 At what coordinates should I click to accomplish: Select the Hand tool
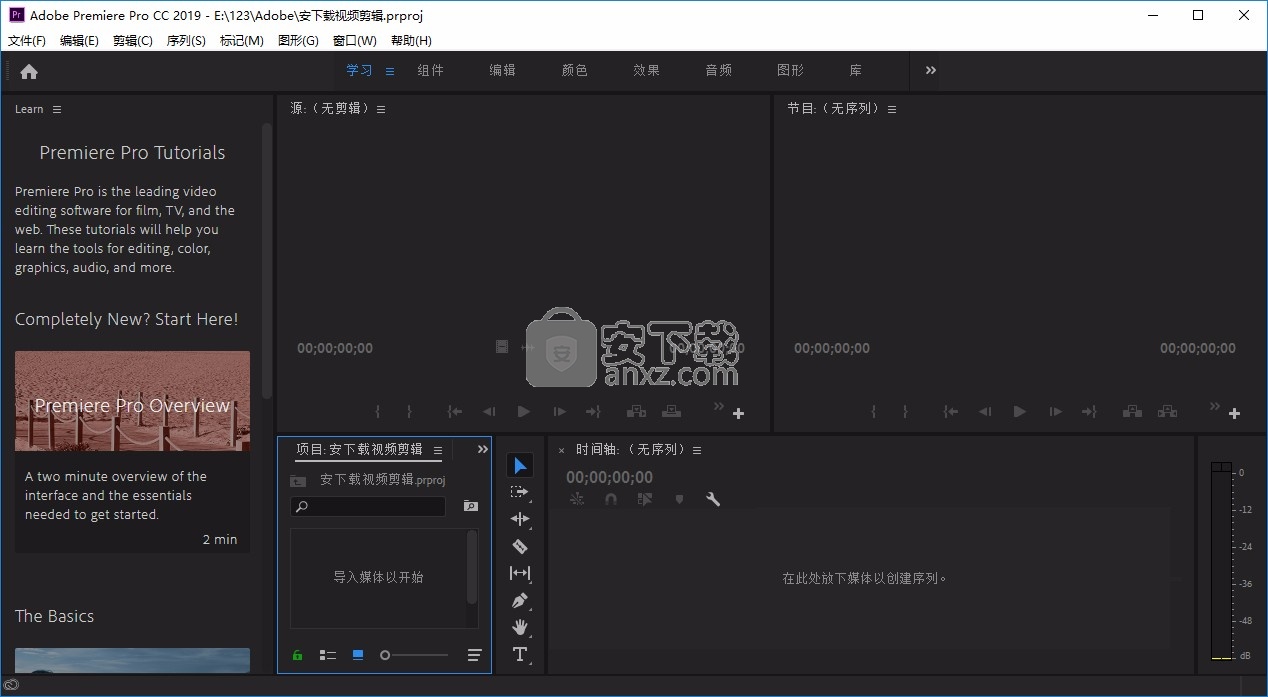[x=520, y=627]
